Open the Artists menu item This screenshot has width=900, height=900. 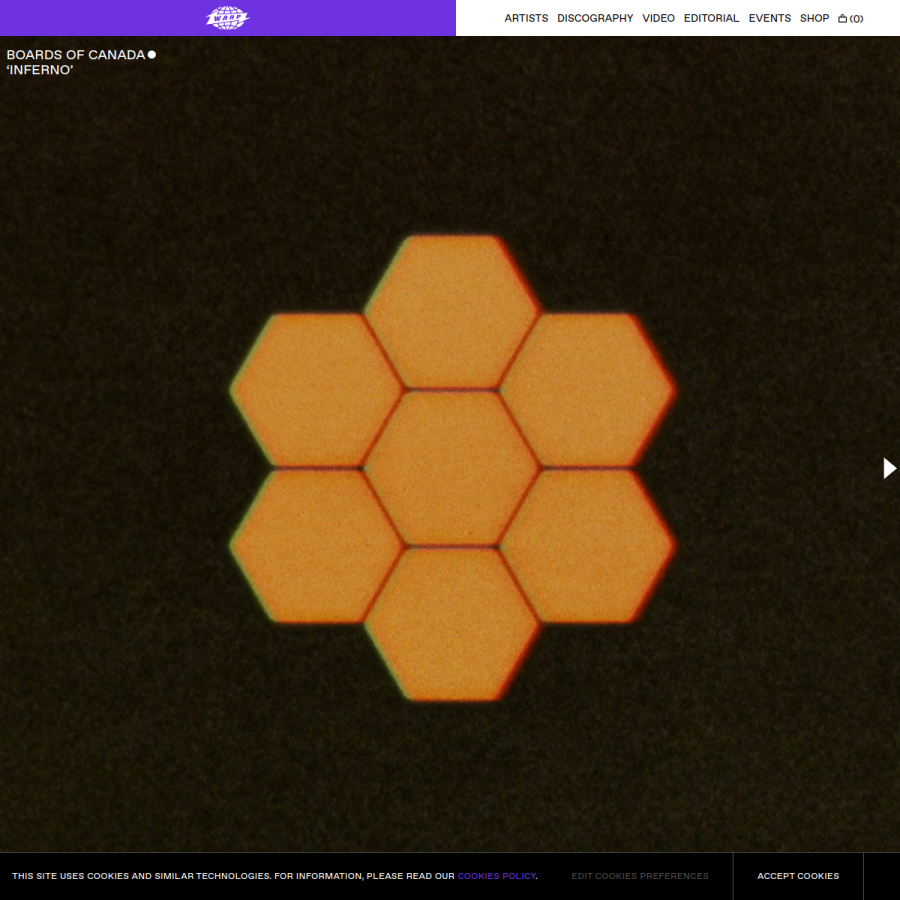pyautogui.click(x=526, y=18)
